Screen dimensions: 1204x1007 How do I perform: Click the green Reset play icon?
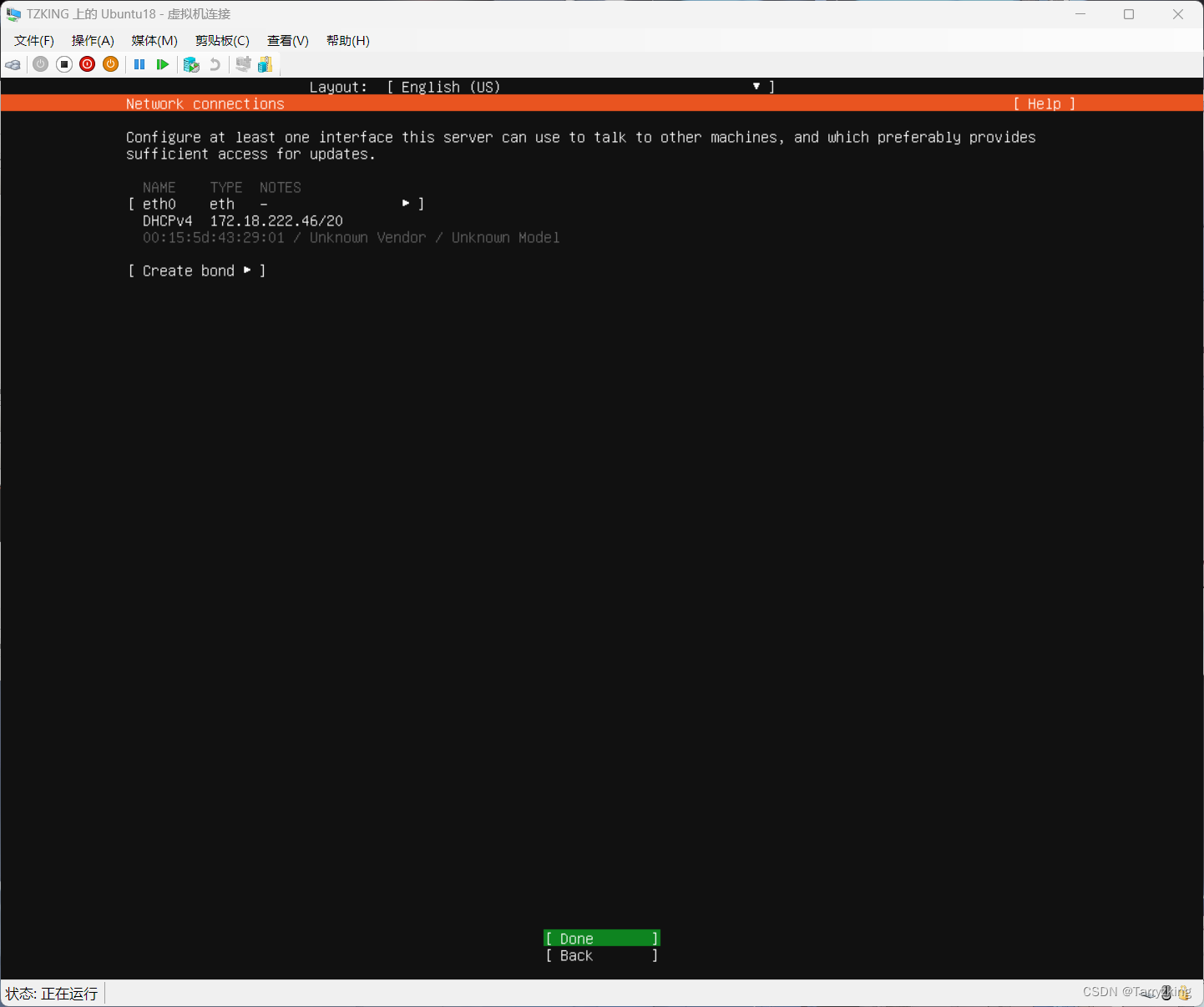[163, 64]
